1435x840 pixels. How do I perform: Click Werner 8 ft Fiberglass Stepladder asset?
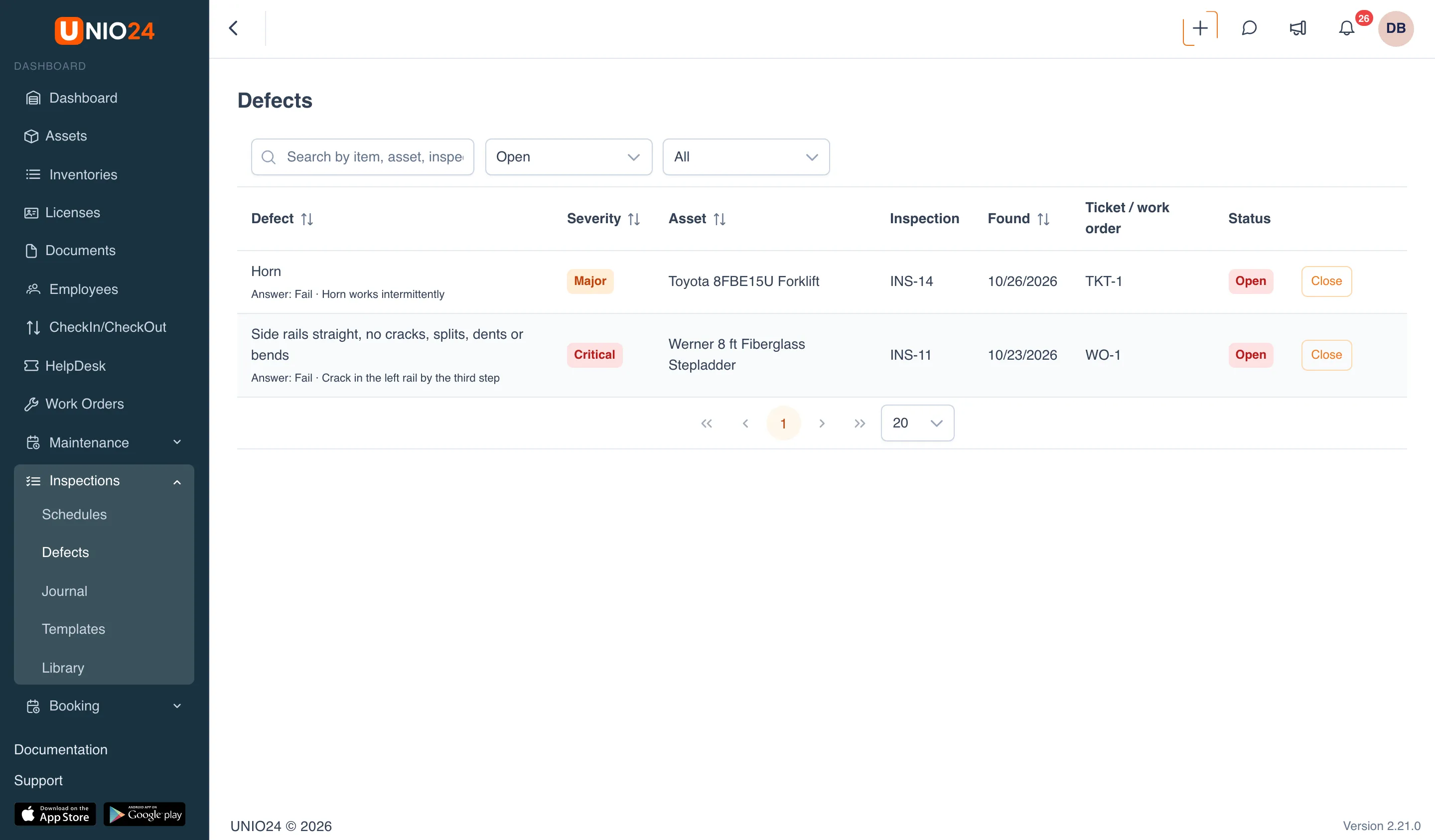736,355
